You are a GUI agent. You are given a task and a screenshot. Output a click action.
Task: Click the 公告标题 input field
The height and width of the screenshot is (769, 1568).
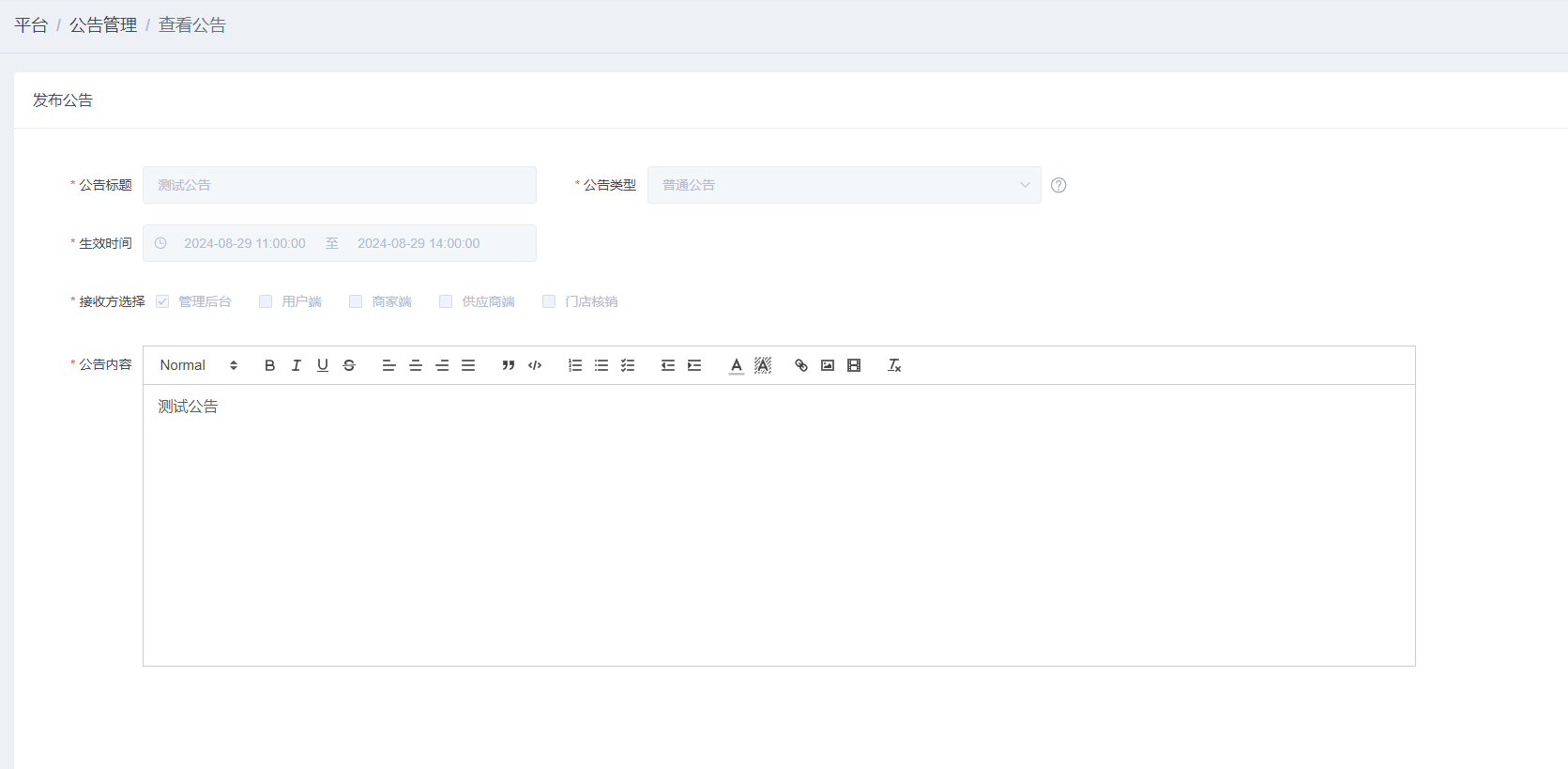click(339, 185)
